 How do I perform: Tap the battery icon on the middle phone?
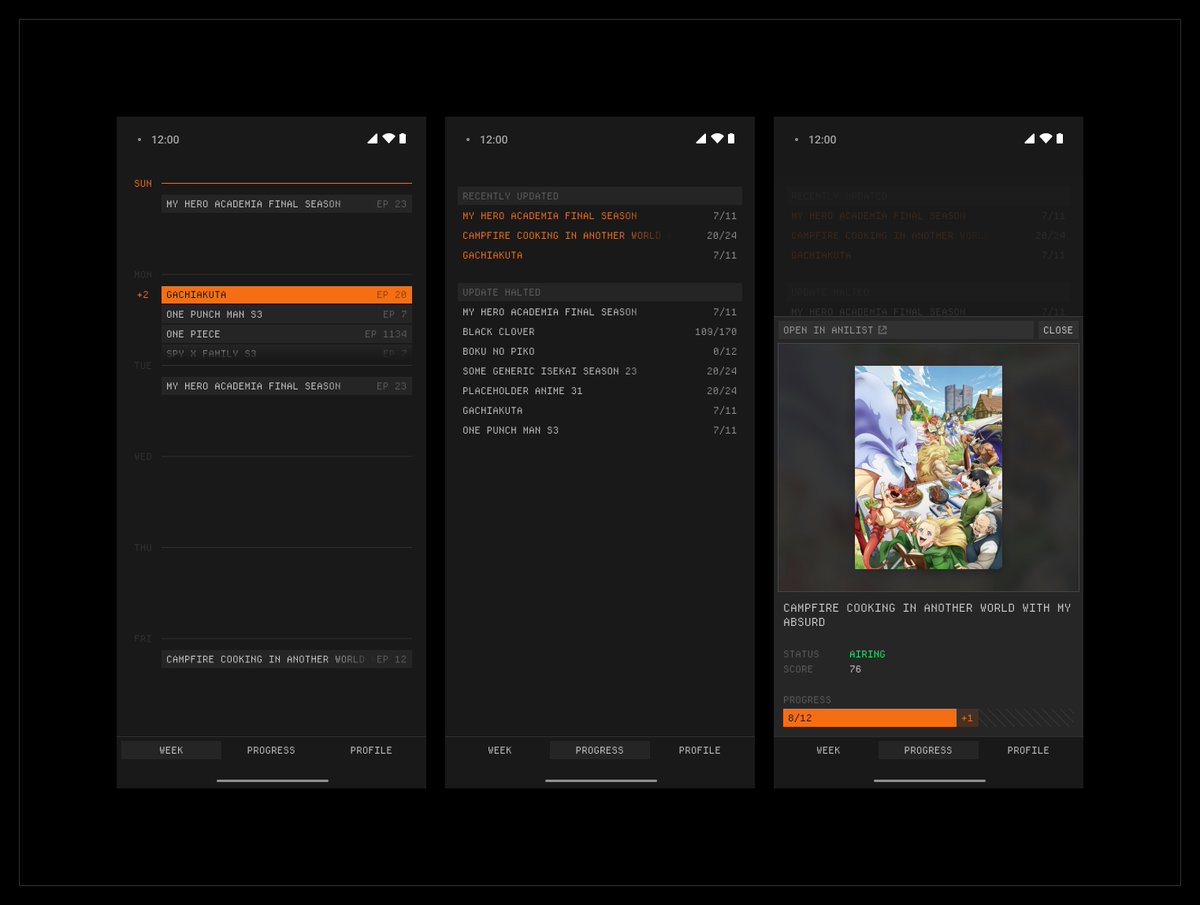tap(731, 139)
